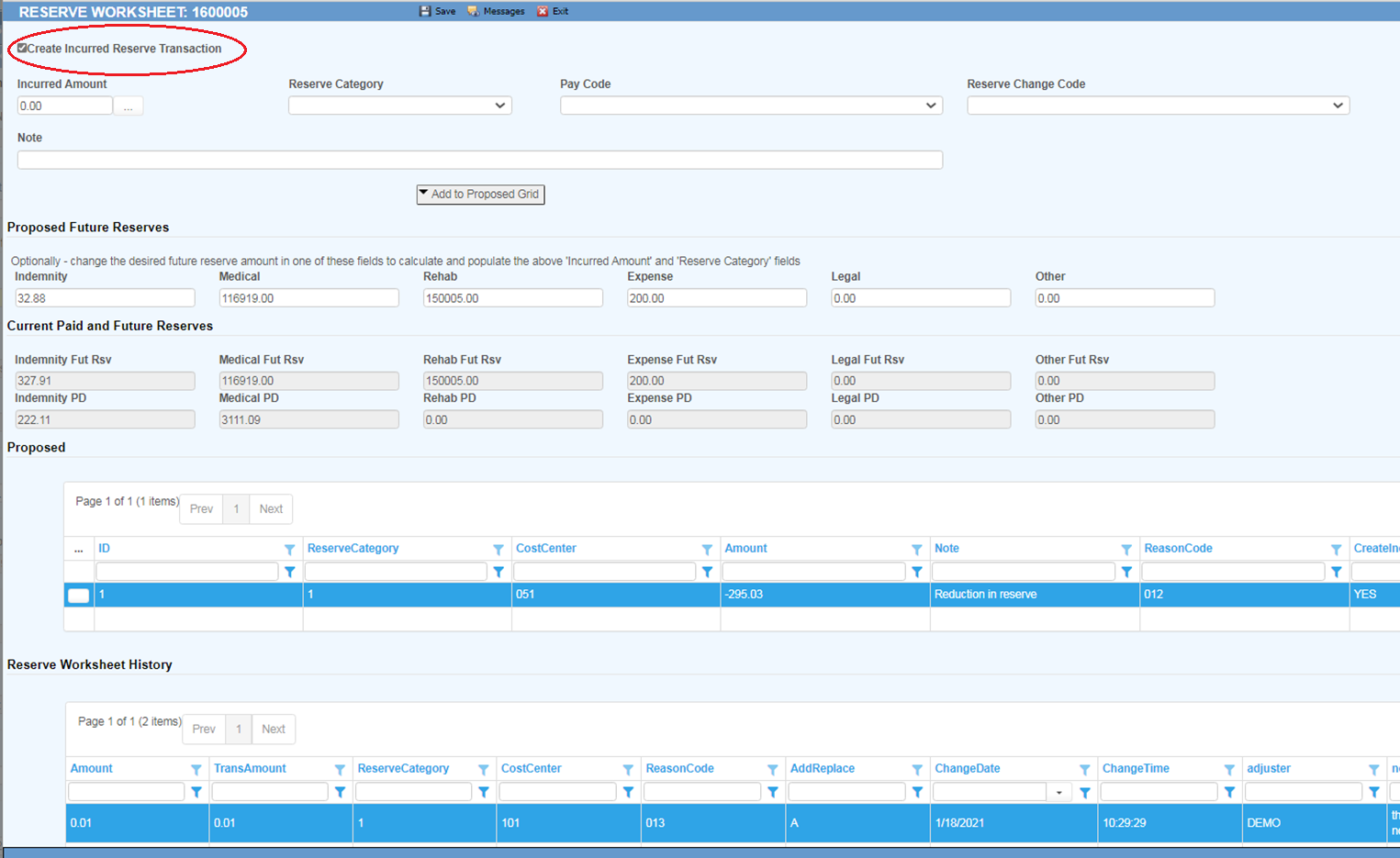
Task: Open ChangeDate filter date dropdown arrow
Action: point(1059,793)
